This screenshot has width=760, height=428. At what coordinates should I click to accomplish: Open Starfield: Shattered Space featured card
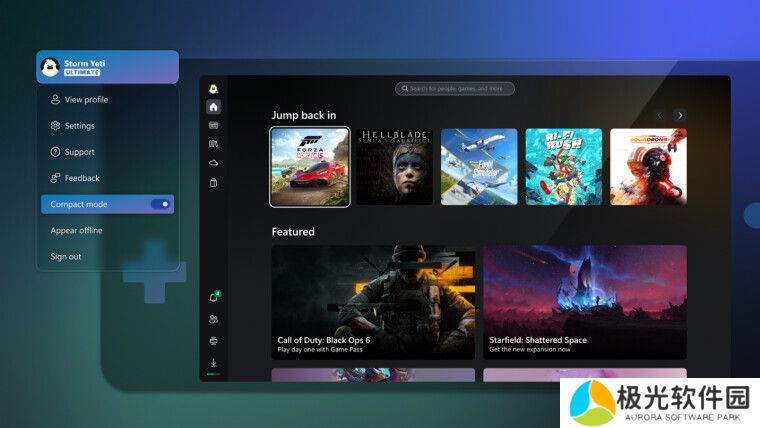[585, 302]
